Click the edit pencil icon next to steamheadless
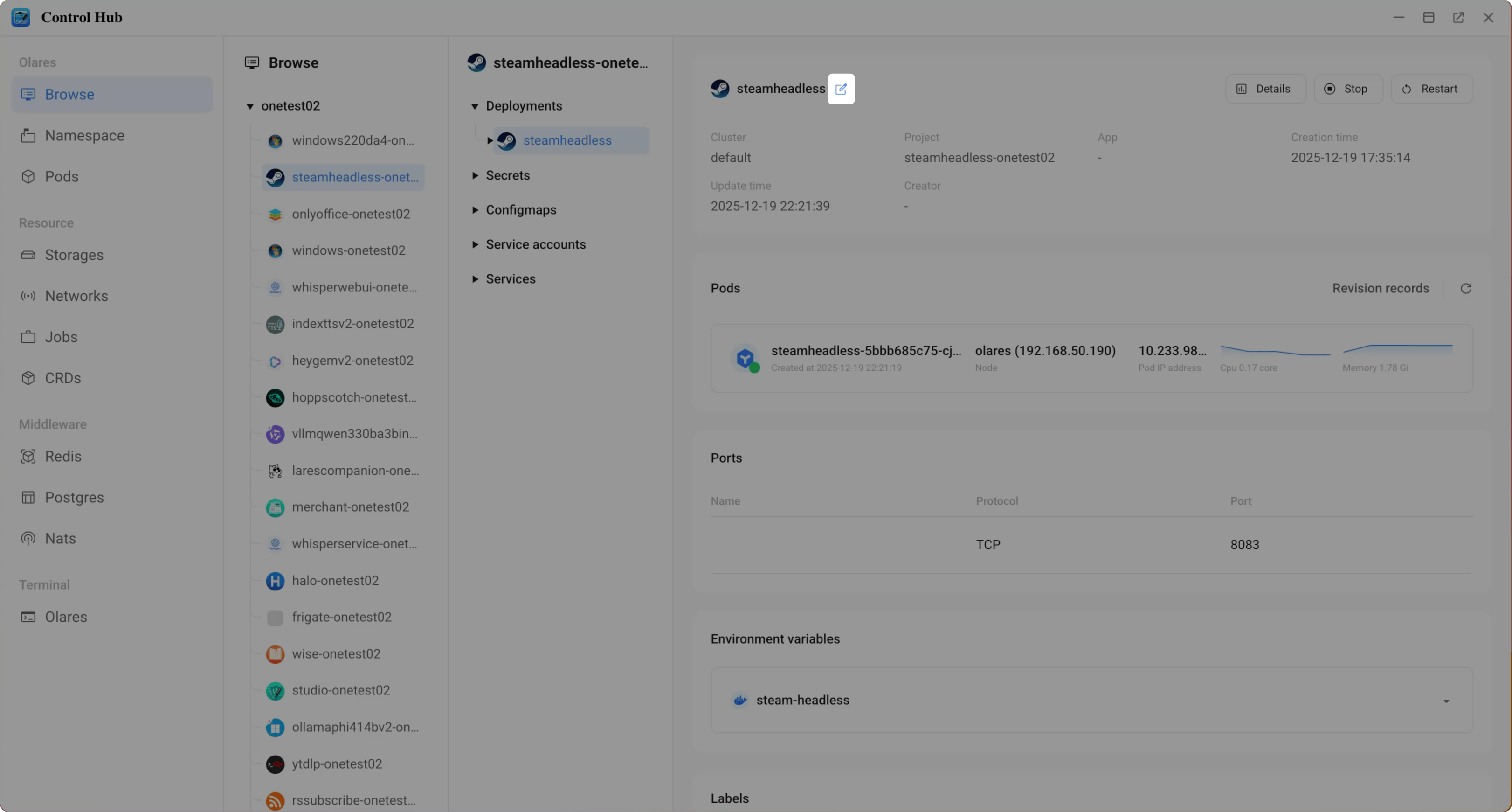1512x812 pixels. point(841,89)
